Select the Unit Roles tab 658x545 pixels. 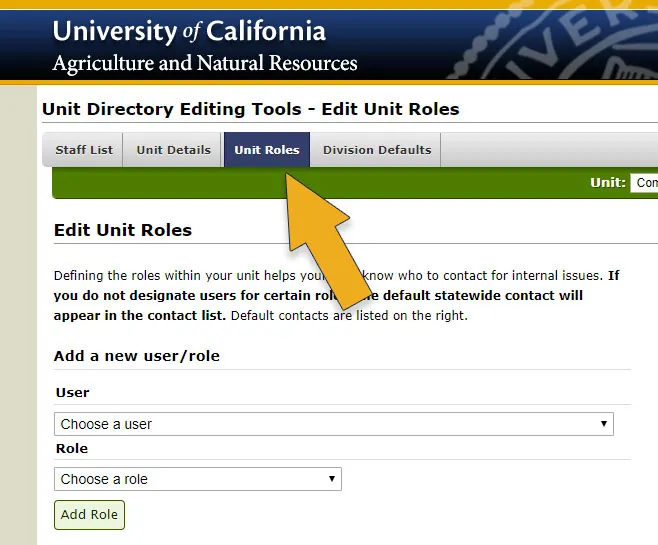pos(267,150)
